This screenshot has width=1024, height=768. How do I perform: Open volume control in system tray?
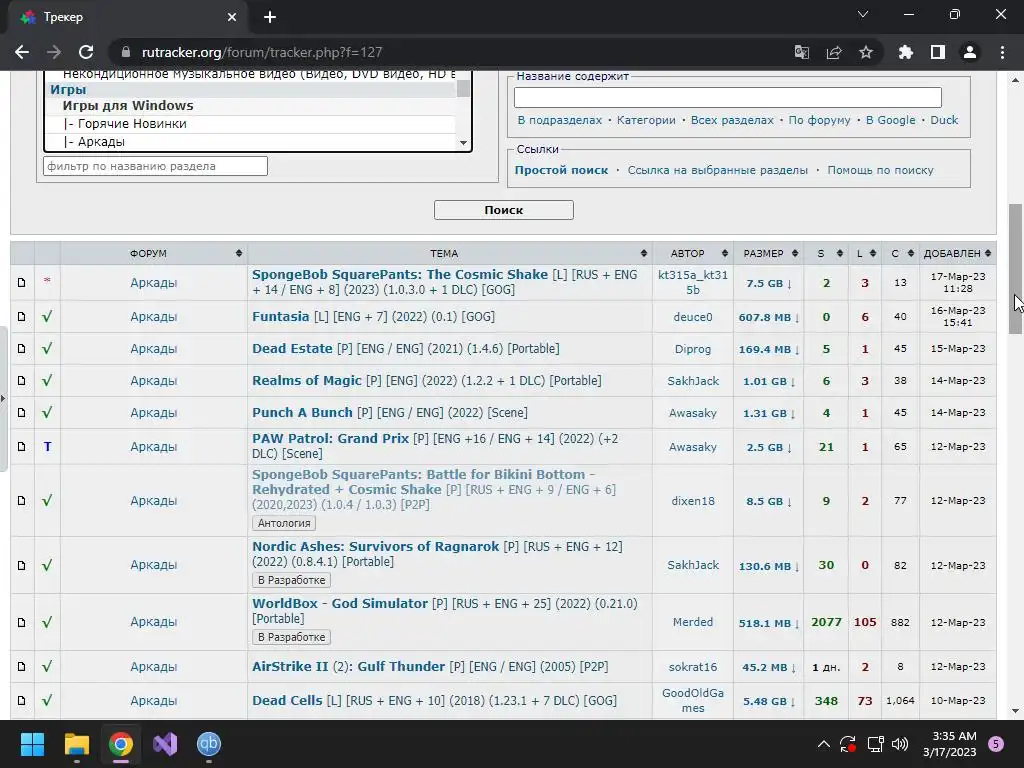[900, 744]
